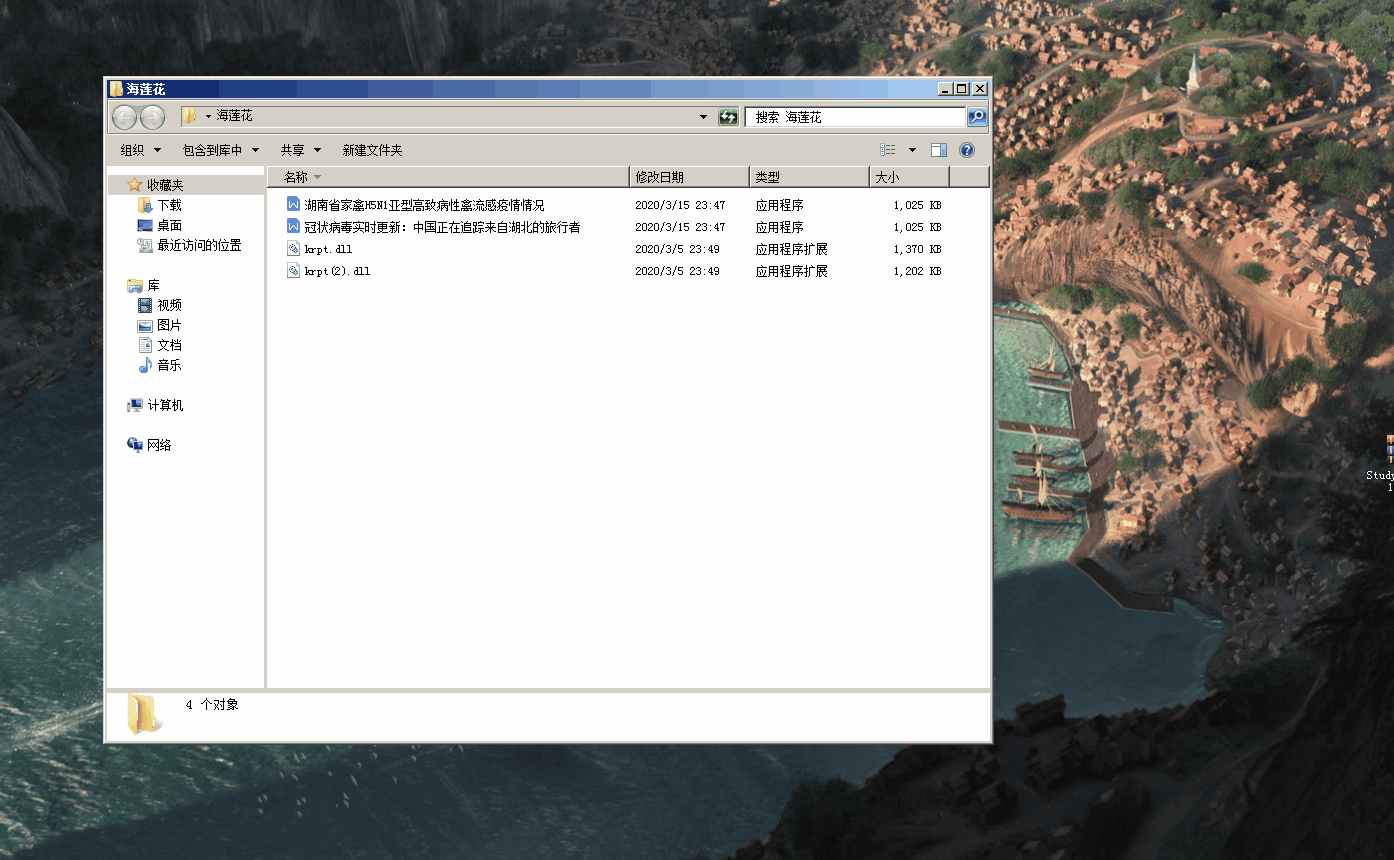
Task: Sort by 修改日期 column header
Action: (689, 177)
